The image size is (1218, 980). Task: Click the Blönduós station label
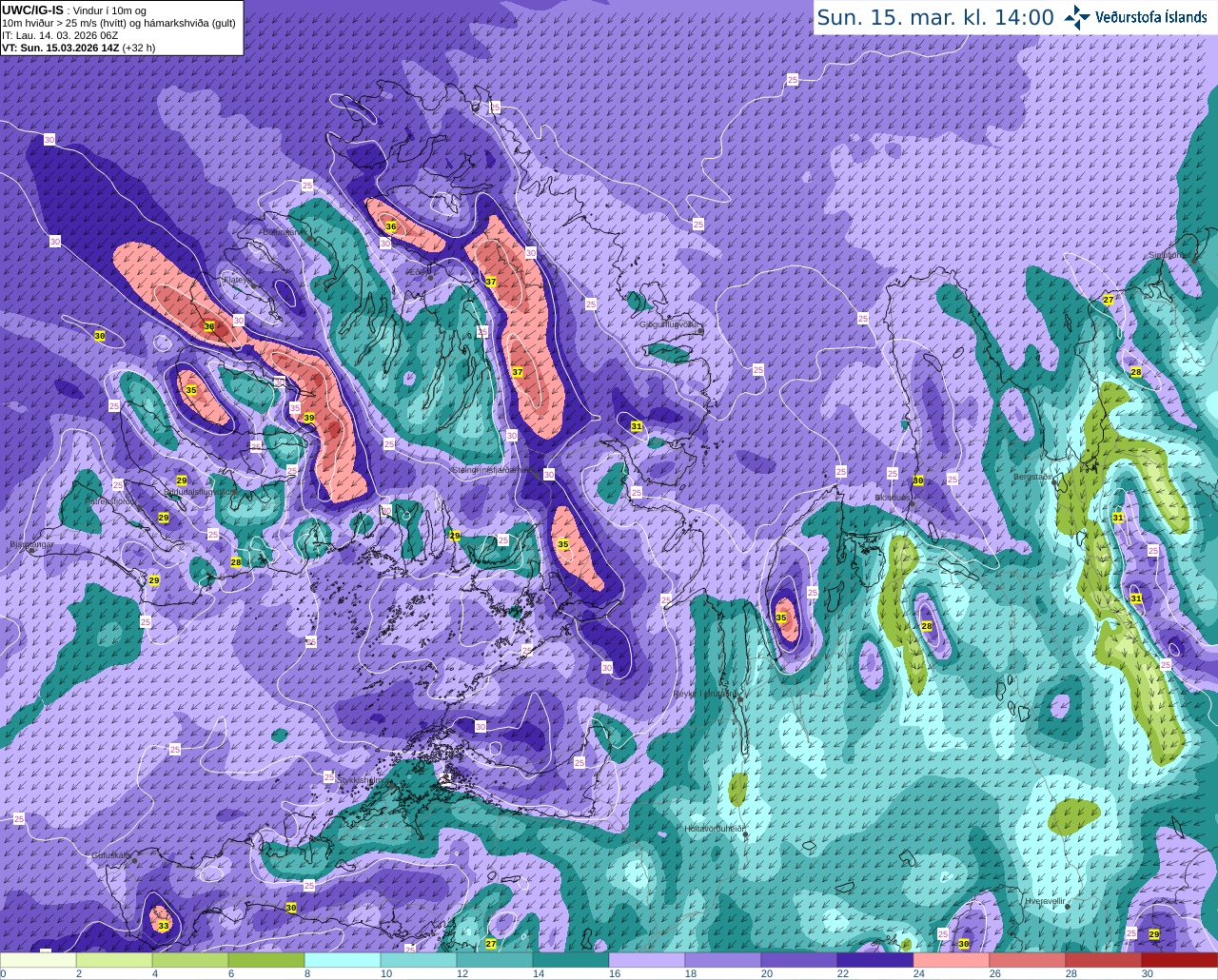tap(894, 497)
